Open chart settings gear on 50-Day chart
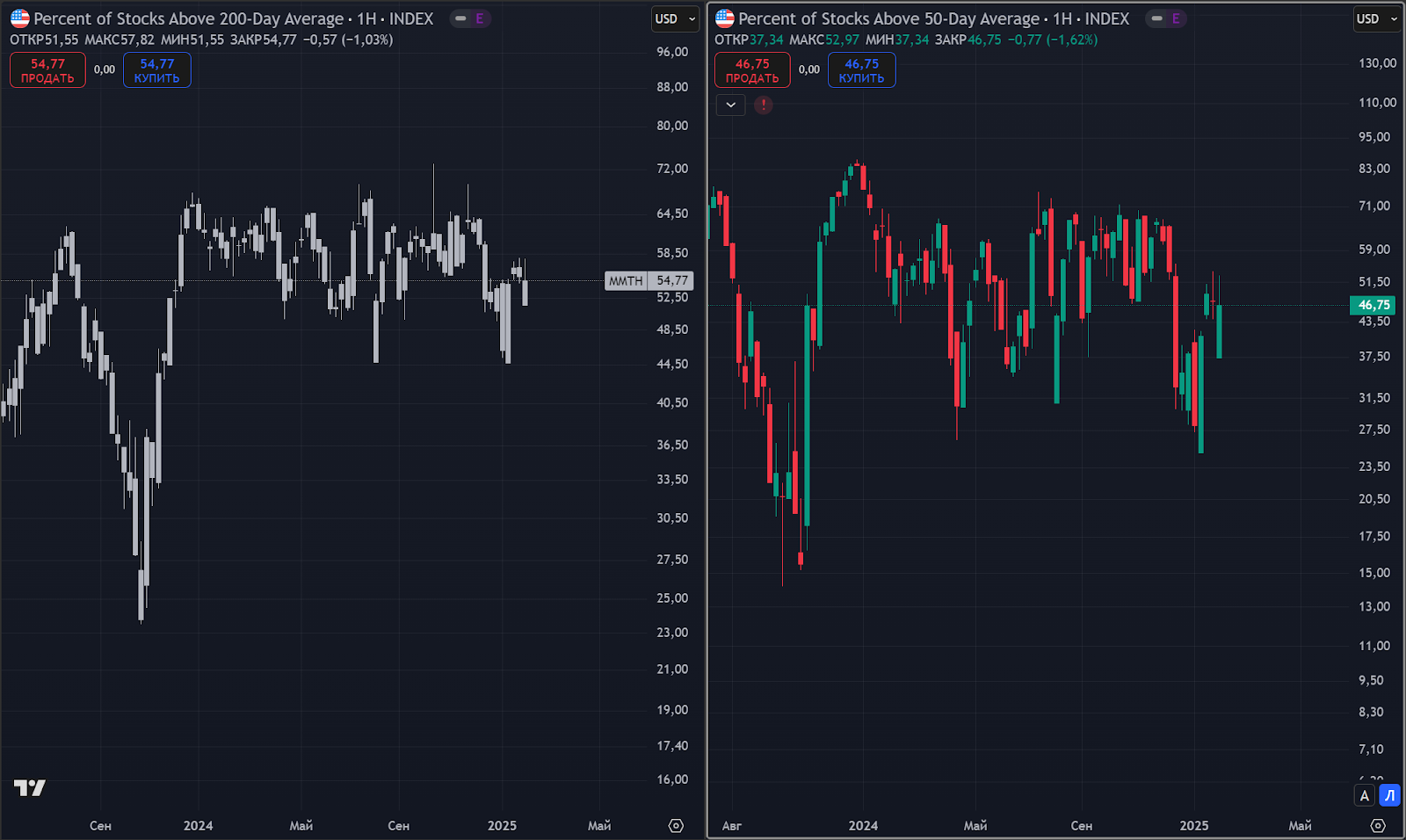 (x=1378, y=825)
